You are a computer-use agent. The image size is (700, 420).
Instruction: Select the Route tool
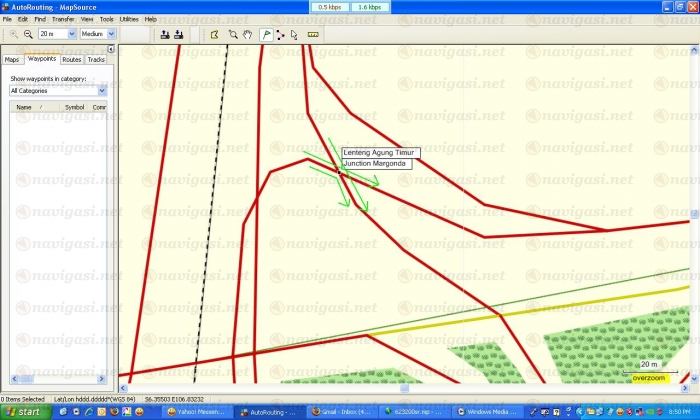pos(280,33)
